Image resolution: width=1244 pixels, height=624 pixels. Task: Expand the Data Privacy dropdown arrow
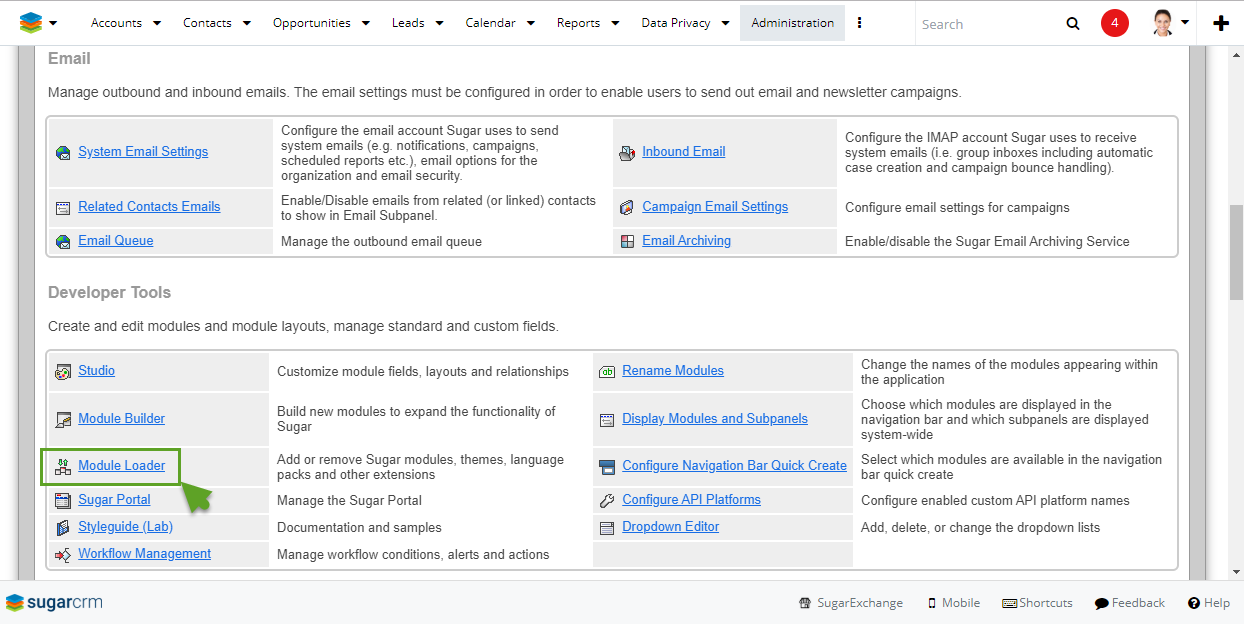pos(725,23)
